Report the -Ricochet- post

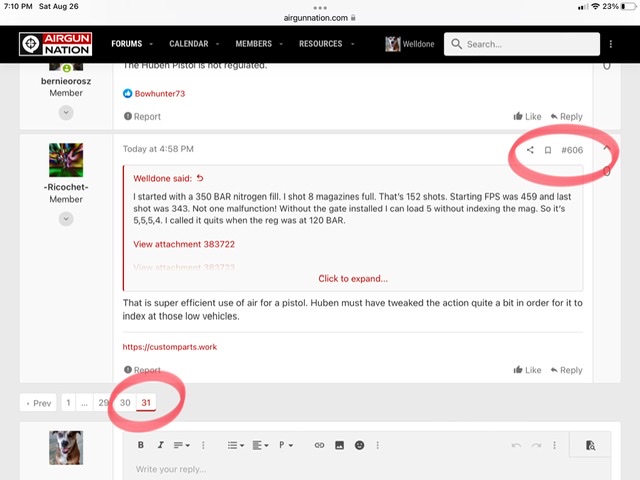click(x=142, y=370)
